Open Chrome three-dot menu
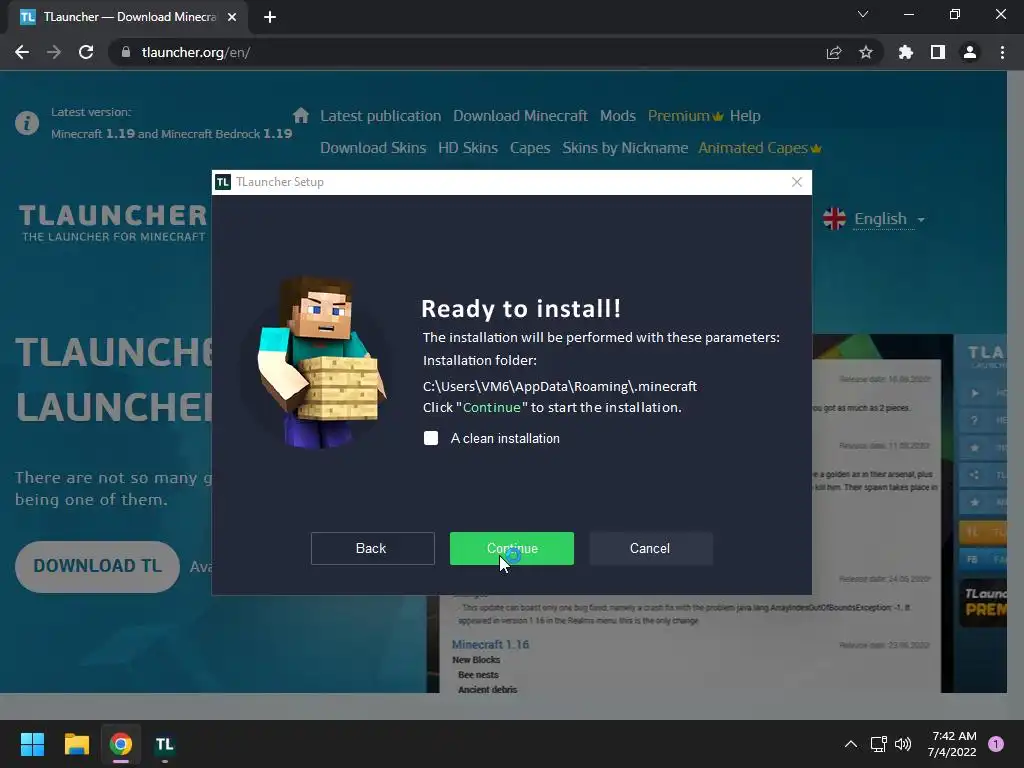 click(1002, 52)
